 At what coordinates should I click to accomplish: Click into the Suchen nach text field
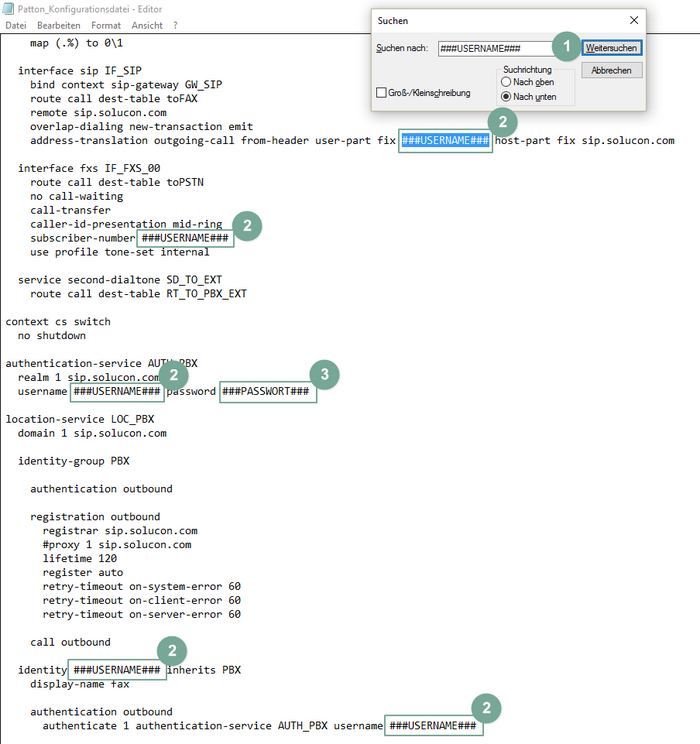[x=495, y=48]
